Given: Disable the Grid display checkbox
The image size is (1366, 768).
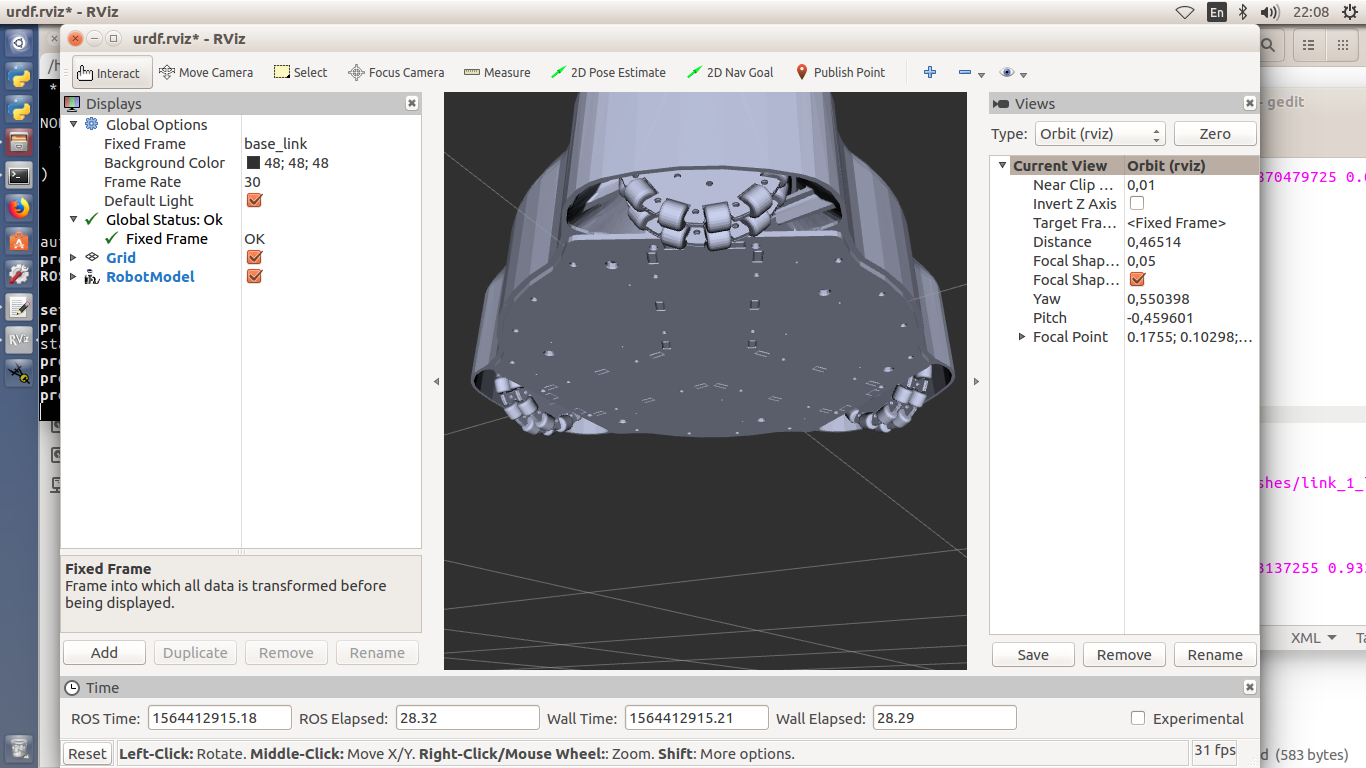Looking at the screenshot, I should [x=254, y=257].
